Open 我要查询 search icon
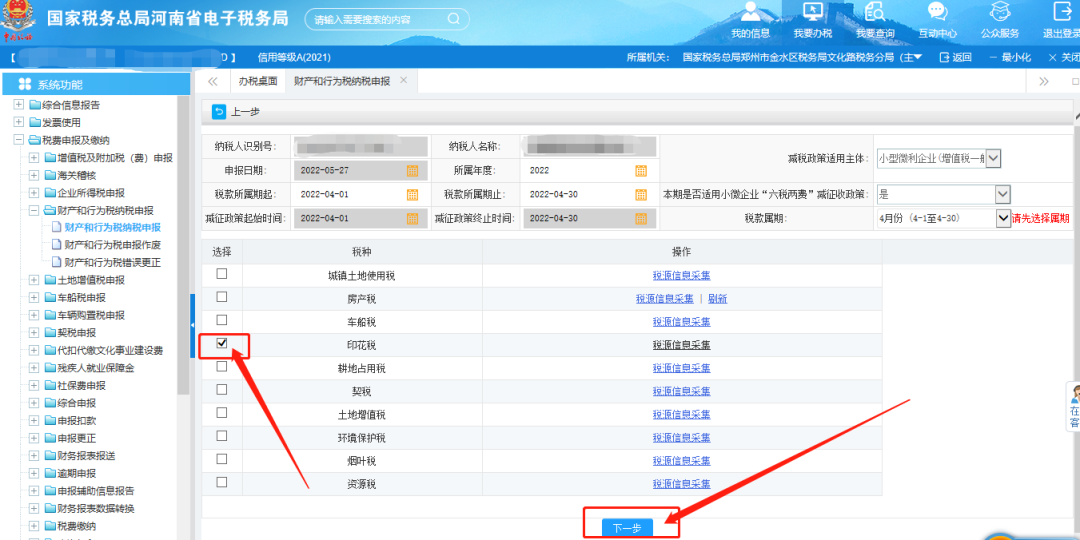 pyautogui.click(x=875, y=12)
